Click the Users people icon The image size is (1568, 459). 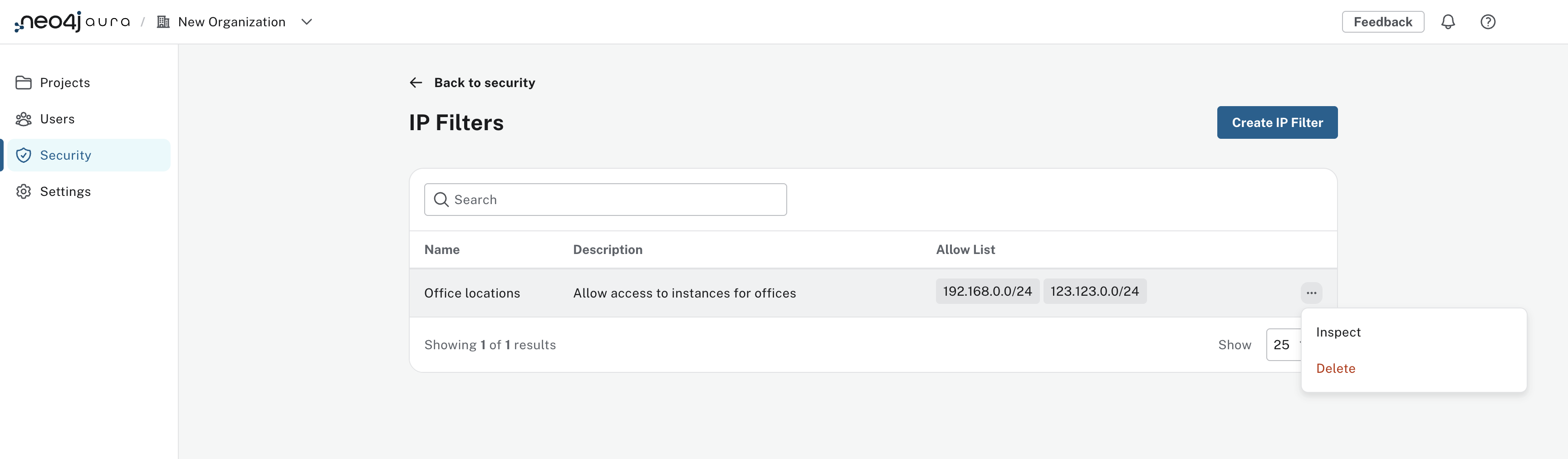pos(24,119)
